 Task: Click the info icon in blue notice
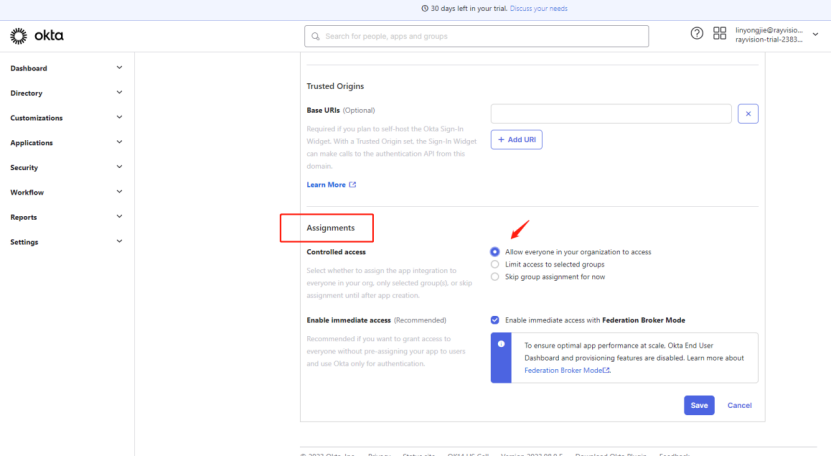coord(501,344)
